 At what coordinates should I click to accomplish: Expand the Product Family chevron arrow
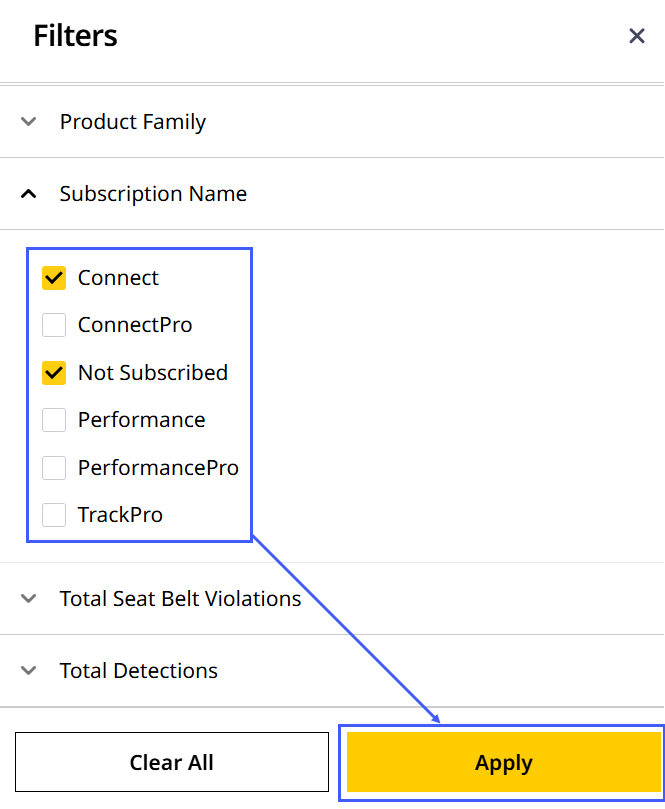coord(28,122)
